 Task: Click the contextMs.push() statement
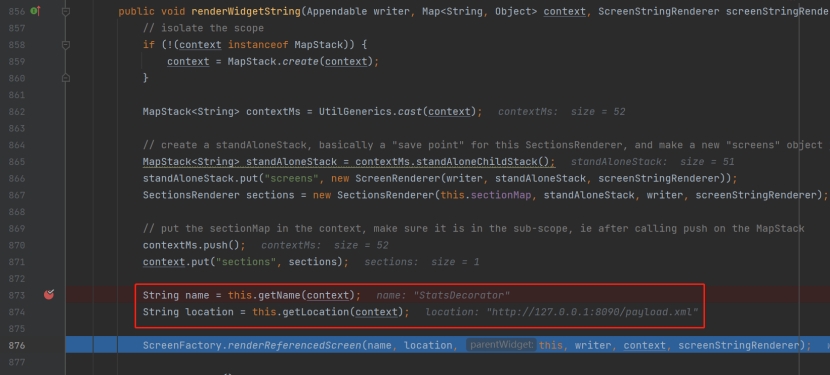(194, 245)
